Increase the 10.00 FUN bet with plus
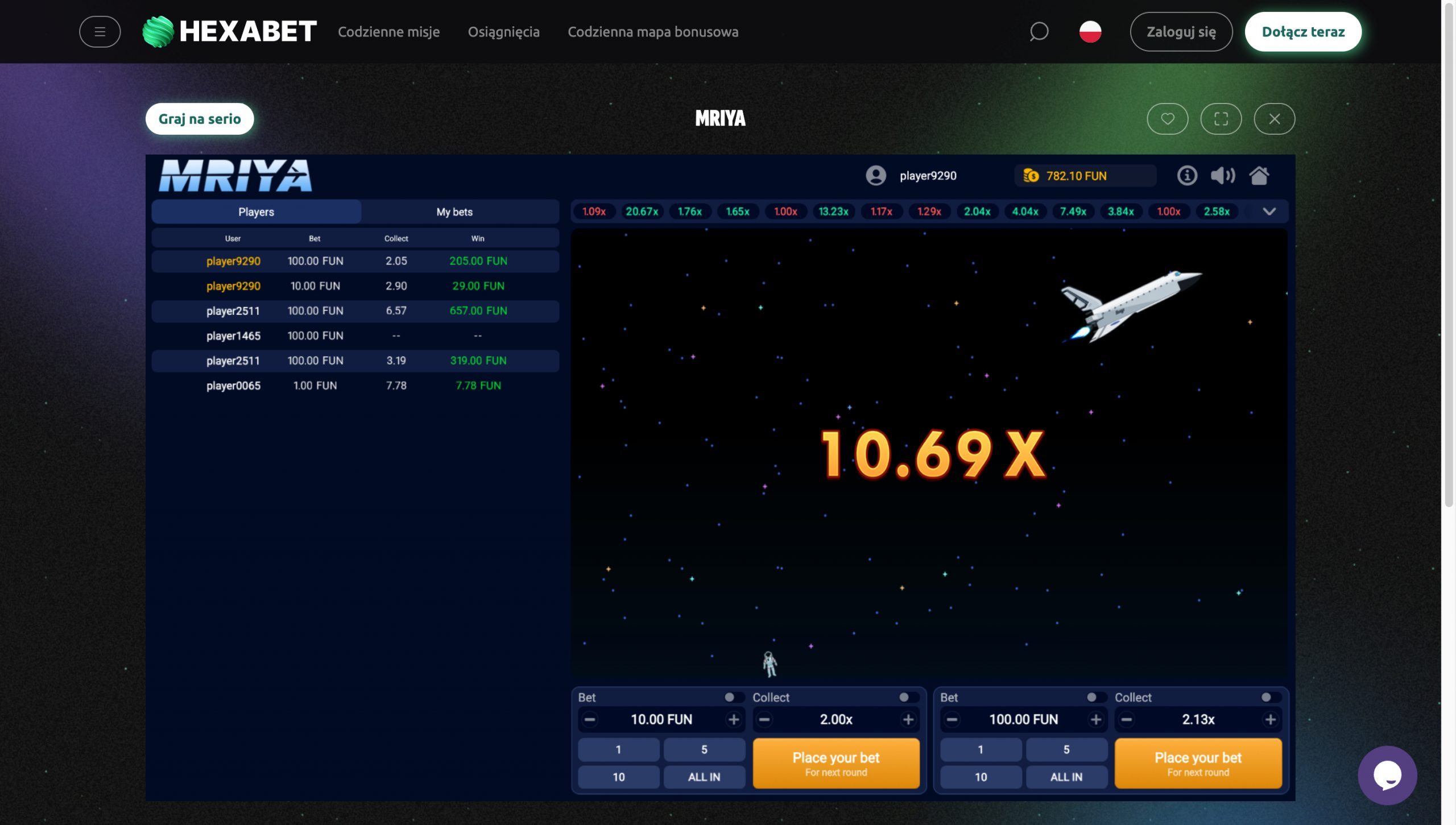This screenshot has height=825, width=1456. [734, 720]
